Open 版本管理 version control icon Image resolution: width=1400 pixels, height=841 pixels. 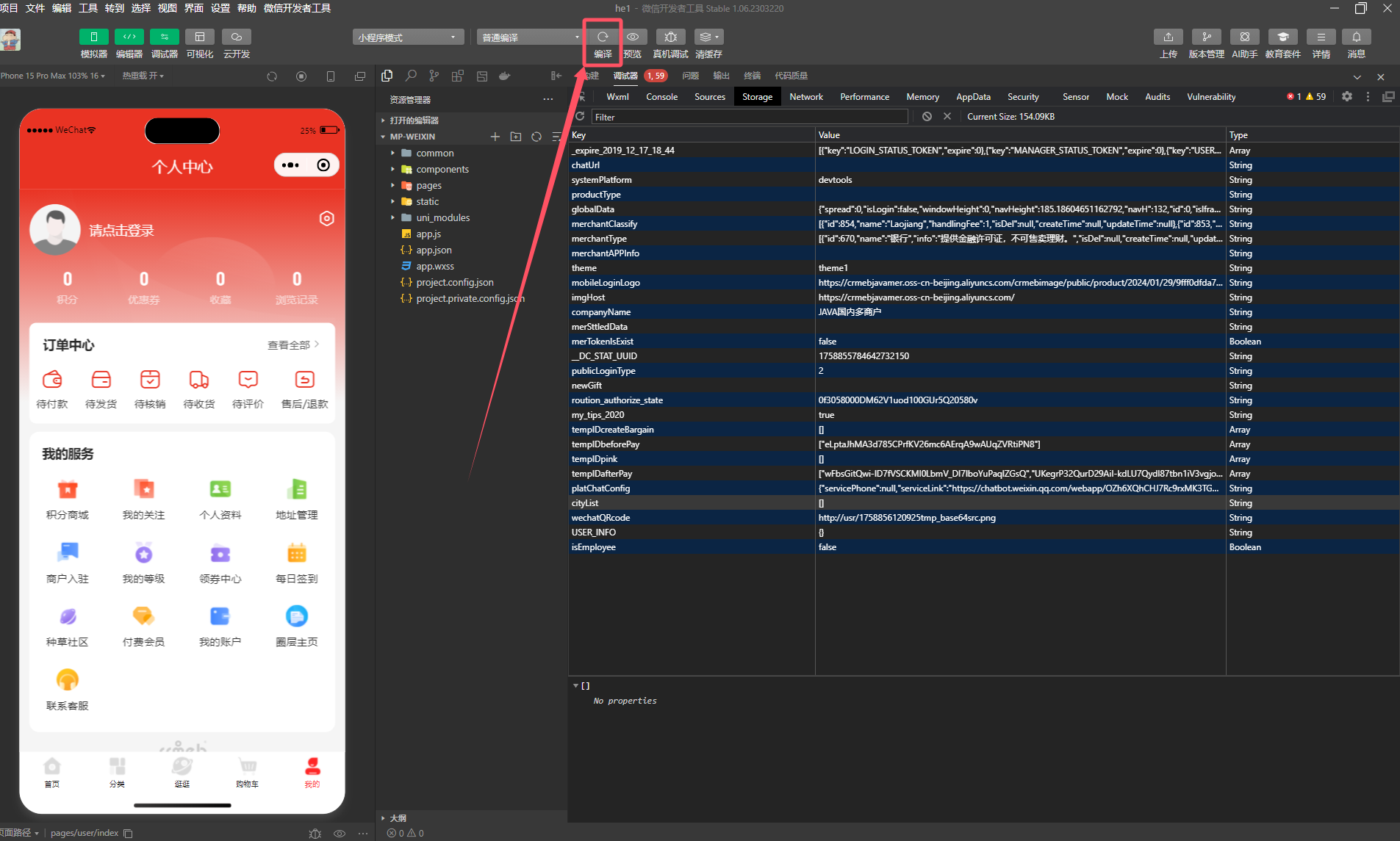click(x=1206, y=37)
